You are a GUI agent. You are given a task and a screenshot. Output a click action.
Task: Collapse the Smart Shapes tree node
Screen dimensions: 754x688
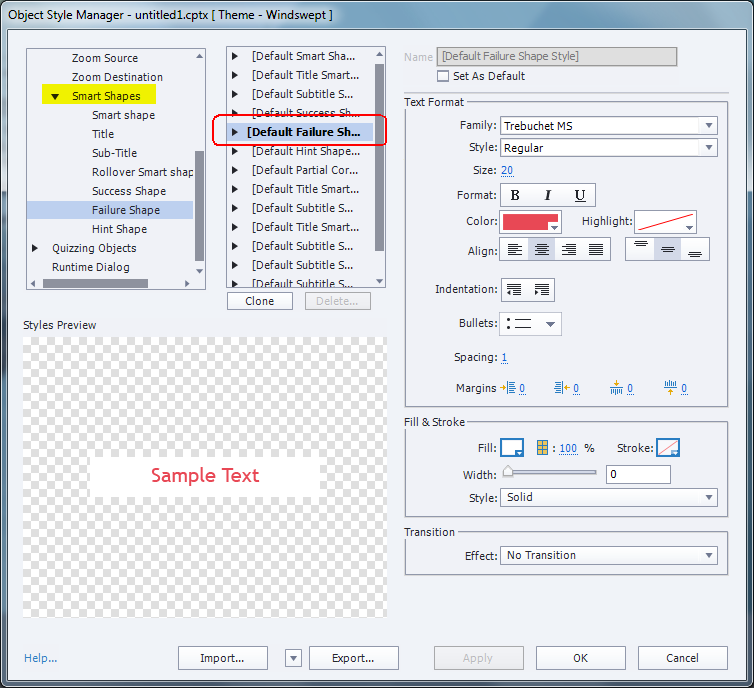[x=55, y=97]
